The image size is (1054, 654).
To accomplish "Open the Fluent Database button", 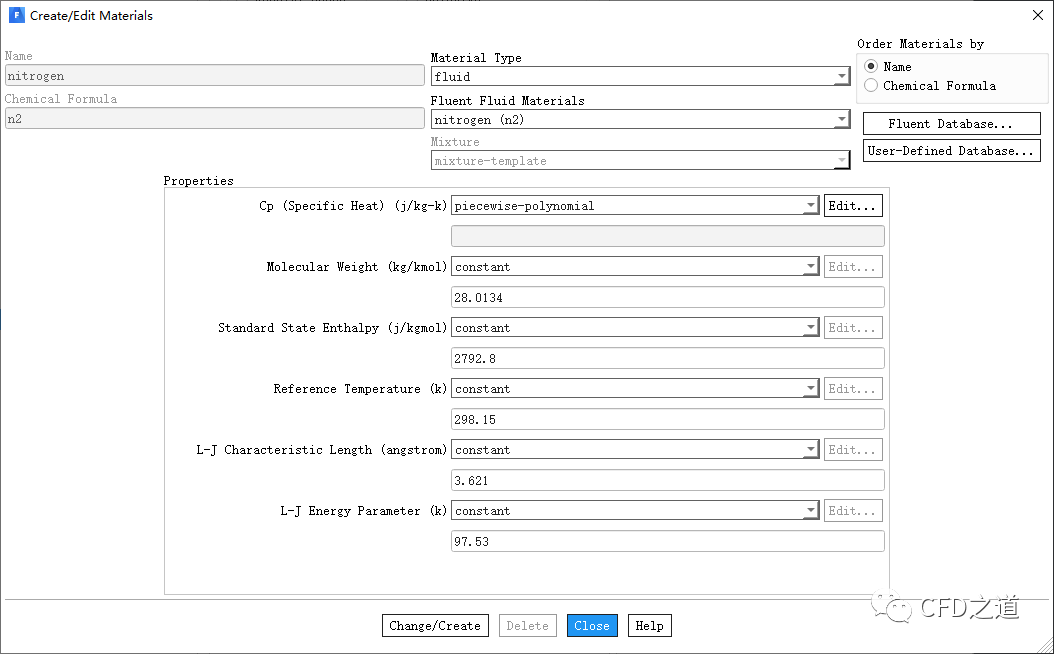I will [950, 124].
